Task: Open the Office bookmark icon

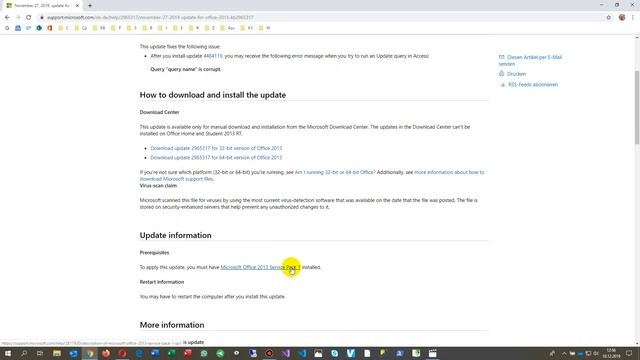Action: click(x=50, y=28)
